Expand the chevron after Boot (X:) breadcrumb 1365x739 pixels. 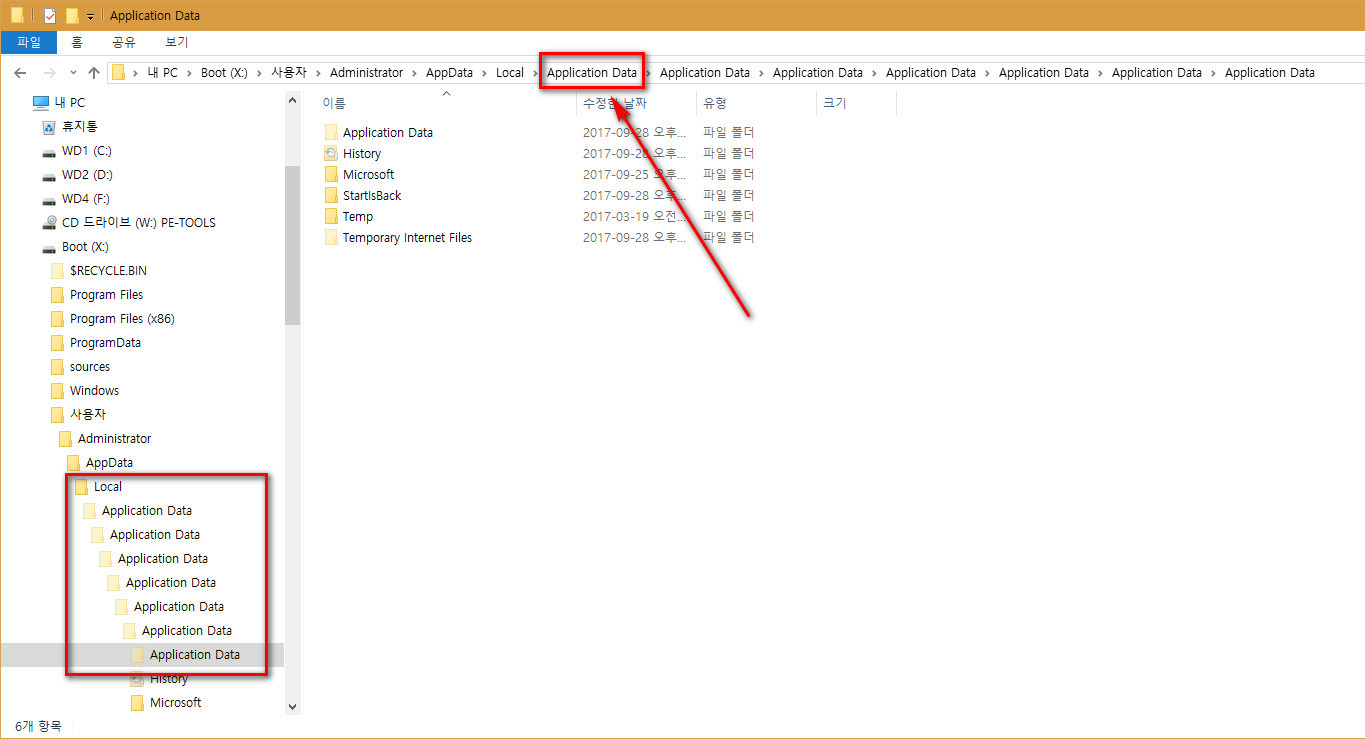(x=259, y=72)
